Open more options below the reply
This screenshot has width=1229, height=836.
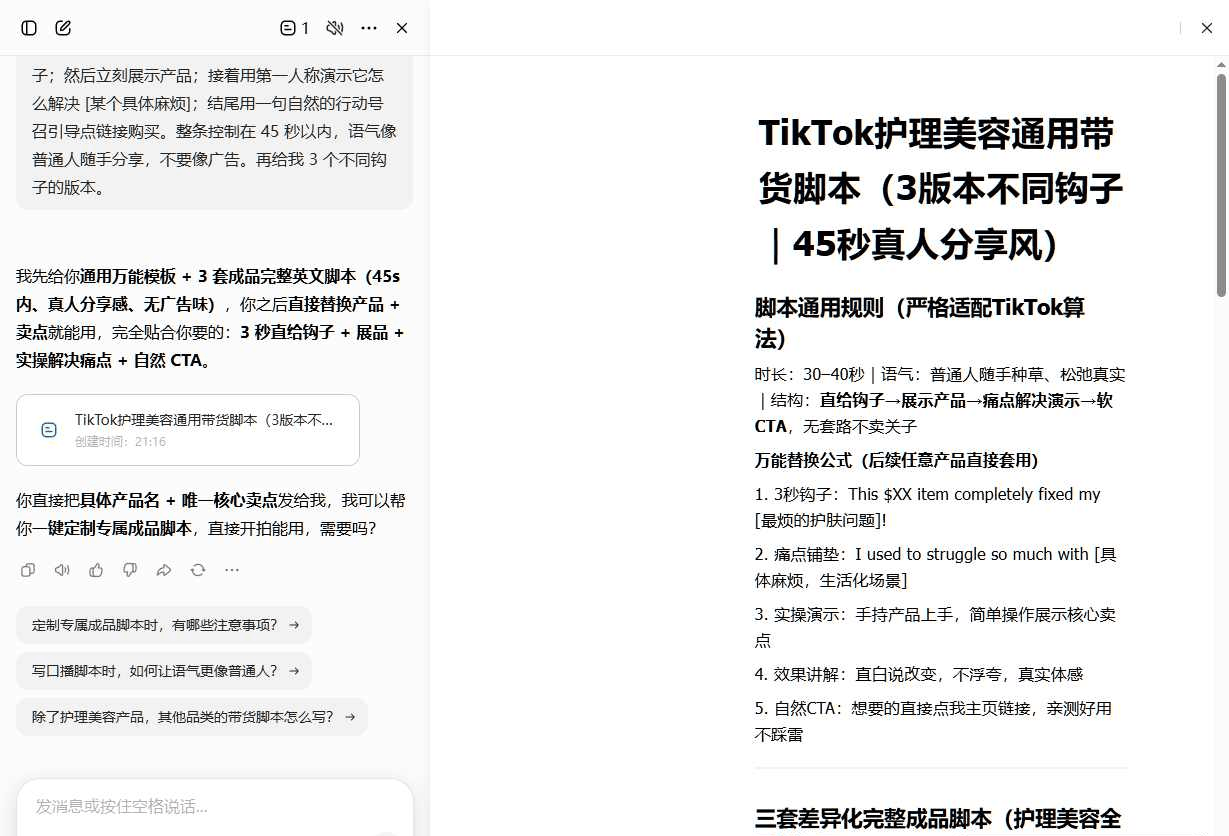tap(232, 570)
